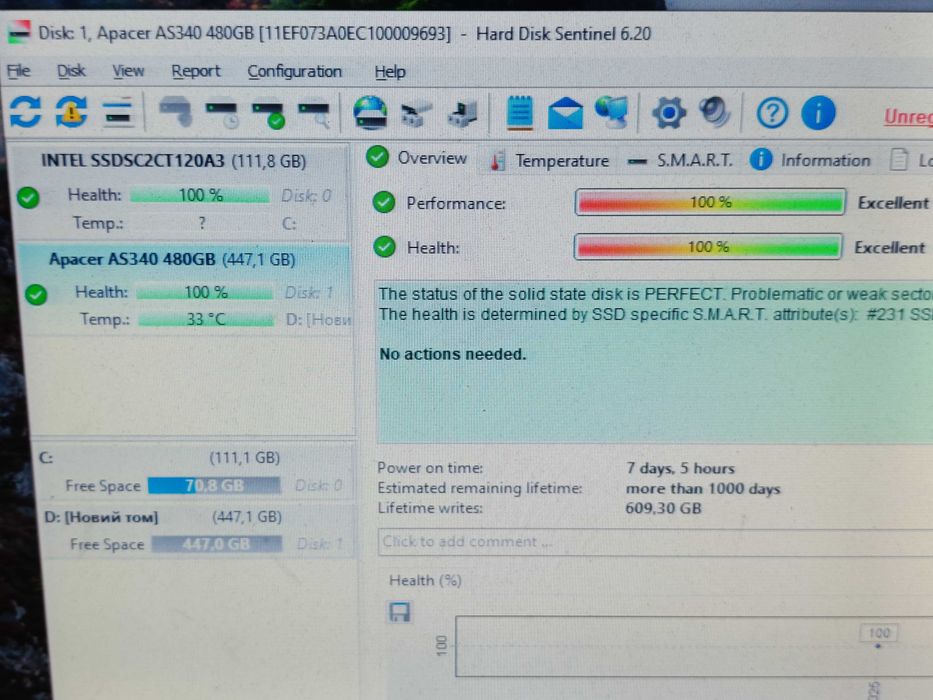This screenshot has height=700, width=933.
Task: Click the Intel disk Health 100 % bar
Action: point(200,195)
